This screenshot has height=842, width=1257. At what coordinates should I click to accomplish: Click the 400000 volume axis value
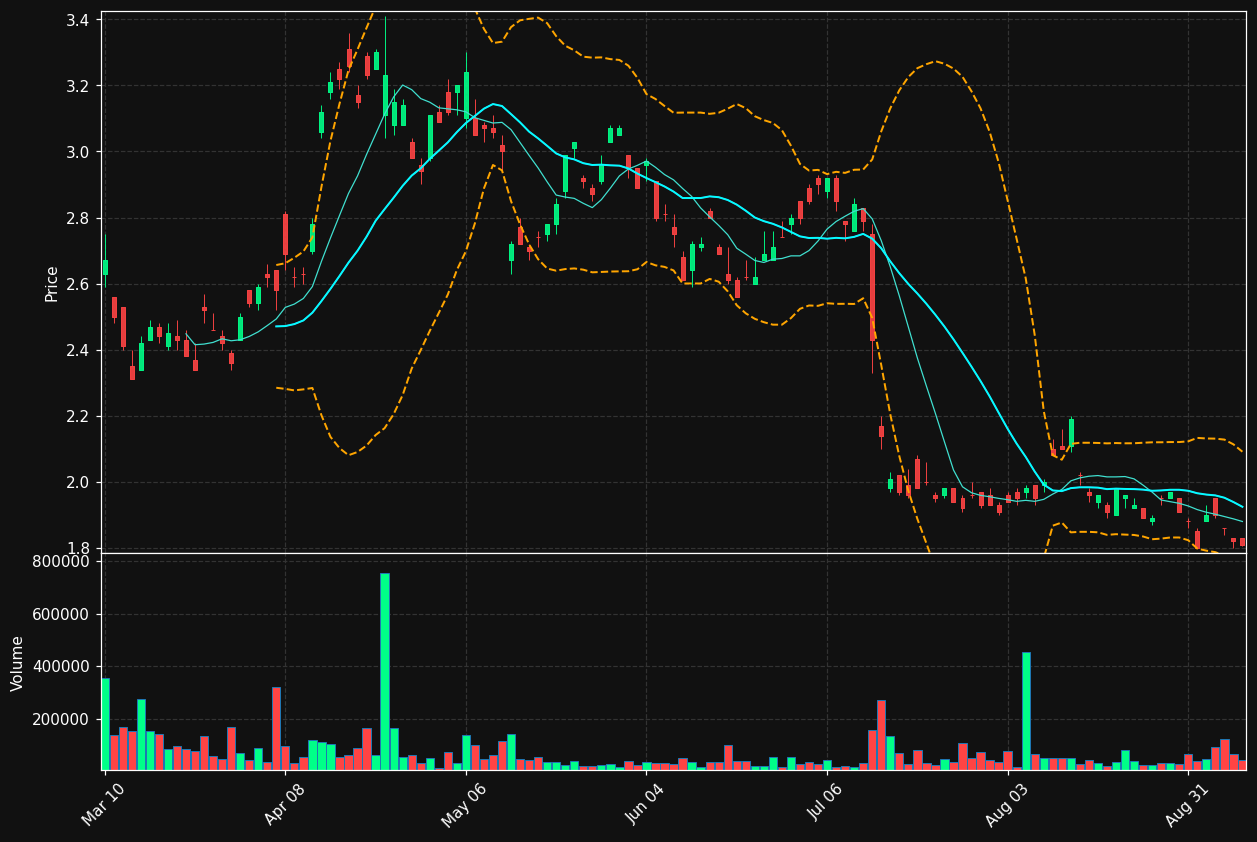[61, 667]
